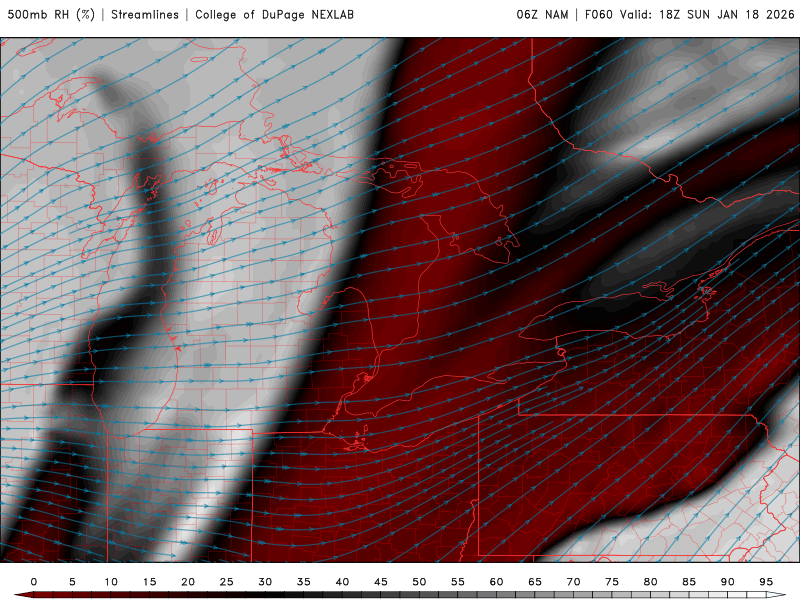Click the white arrow at the colorbar's high end
The image size is (800, 600).
776,595
